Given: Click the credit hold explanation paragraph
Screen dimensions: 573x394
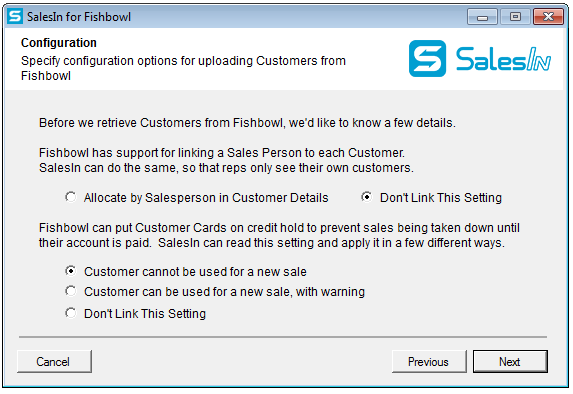Looking at the screenshot, I should pyautogui.click(x=279, y=235).
